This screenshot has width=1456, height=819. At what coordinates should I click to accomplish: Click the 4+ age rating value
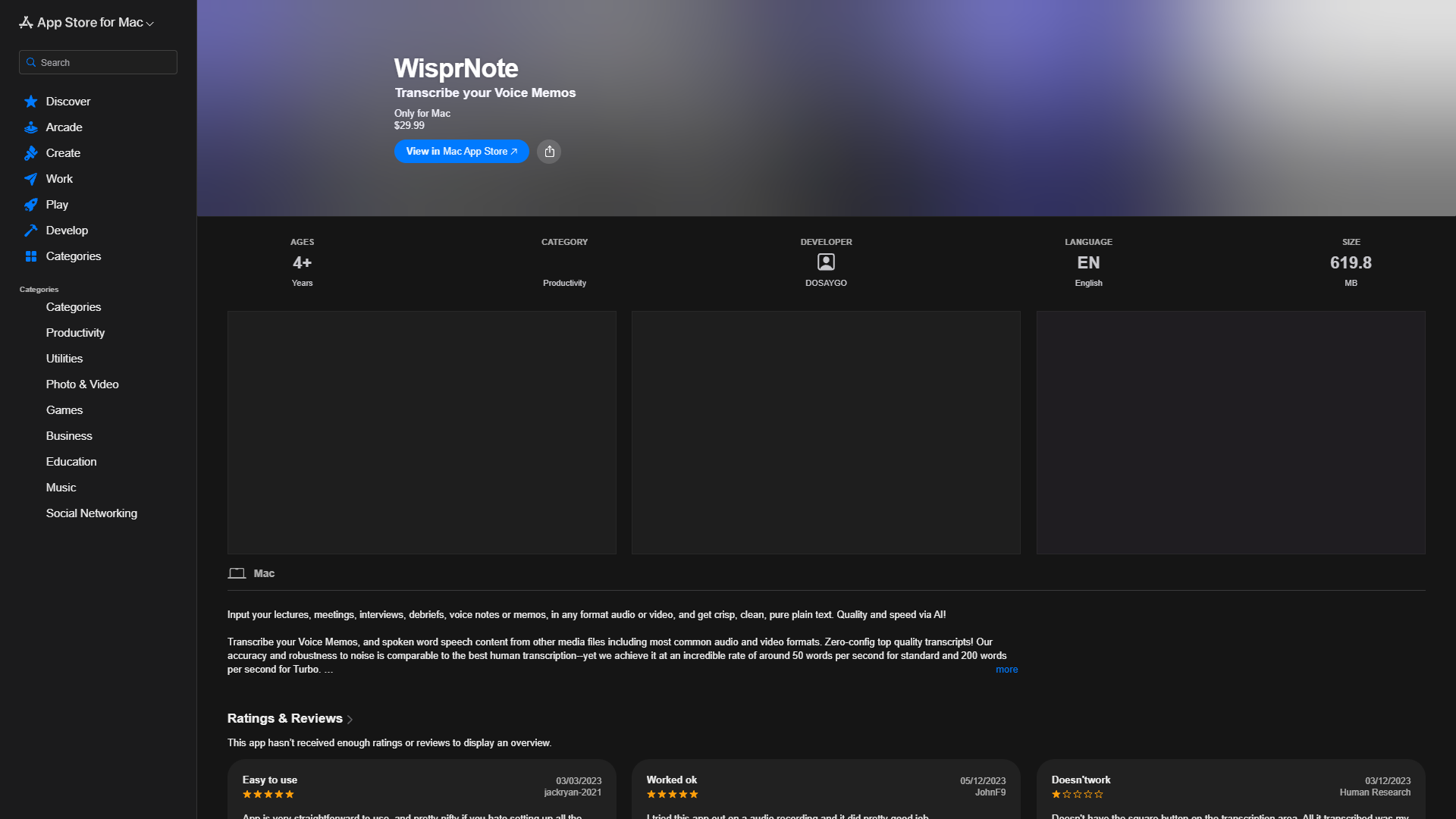(302, 262)
